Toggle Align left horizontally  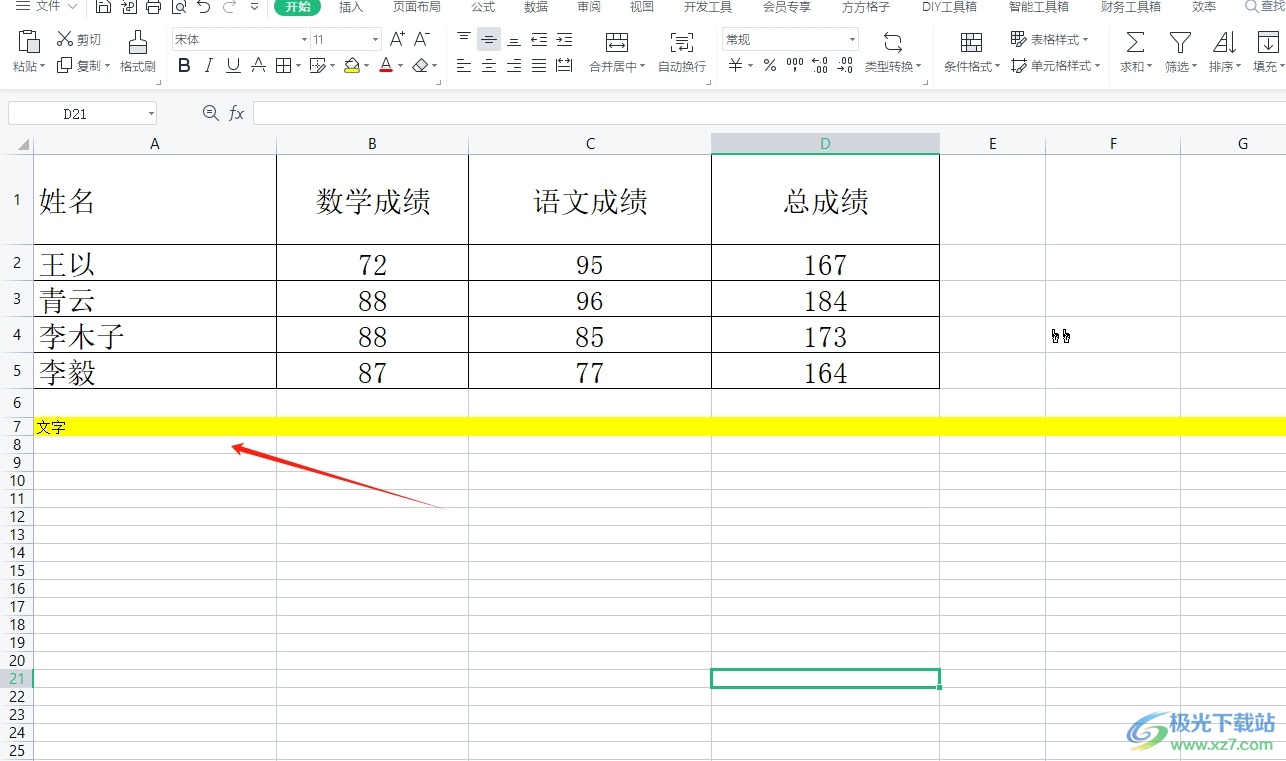464,66
